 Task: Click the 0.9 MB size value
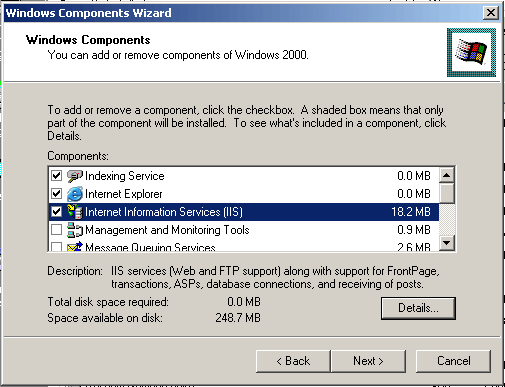pos(414,230)
